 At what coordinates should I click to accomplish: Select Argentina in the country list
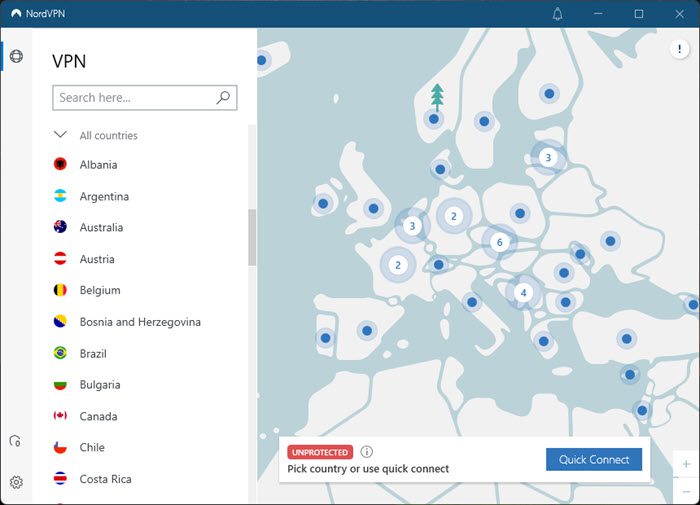coord(104,196)
